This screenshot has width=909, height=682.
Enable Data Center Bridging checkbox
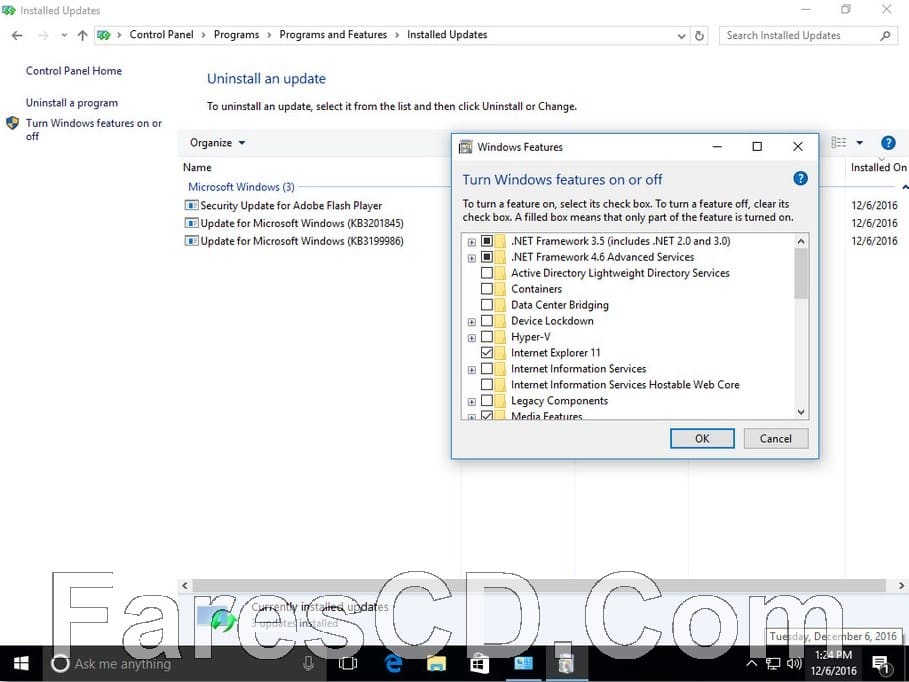coord(487,304)
